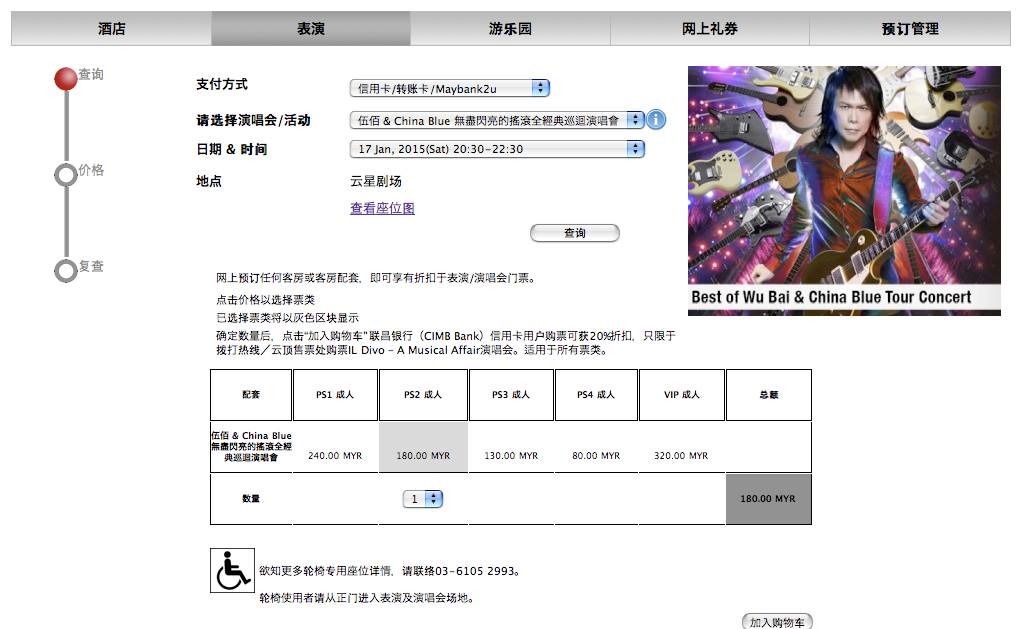Click the PS3 成人 column header
This screenshot has height=629, width=1026.
[511, 395]
